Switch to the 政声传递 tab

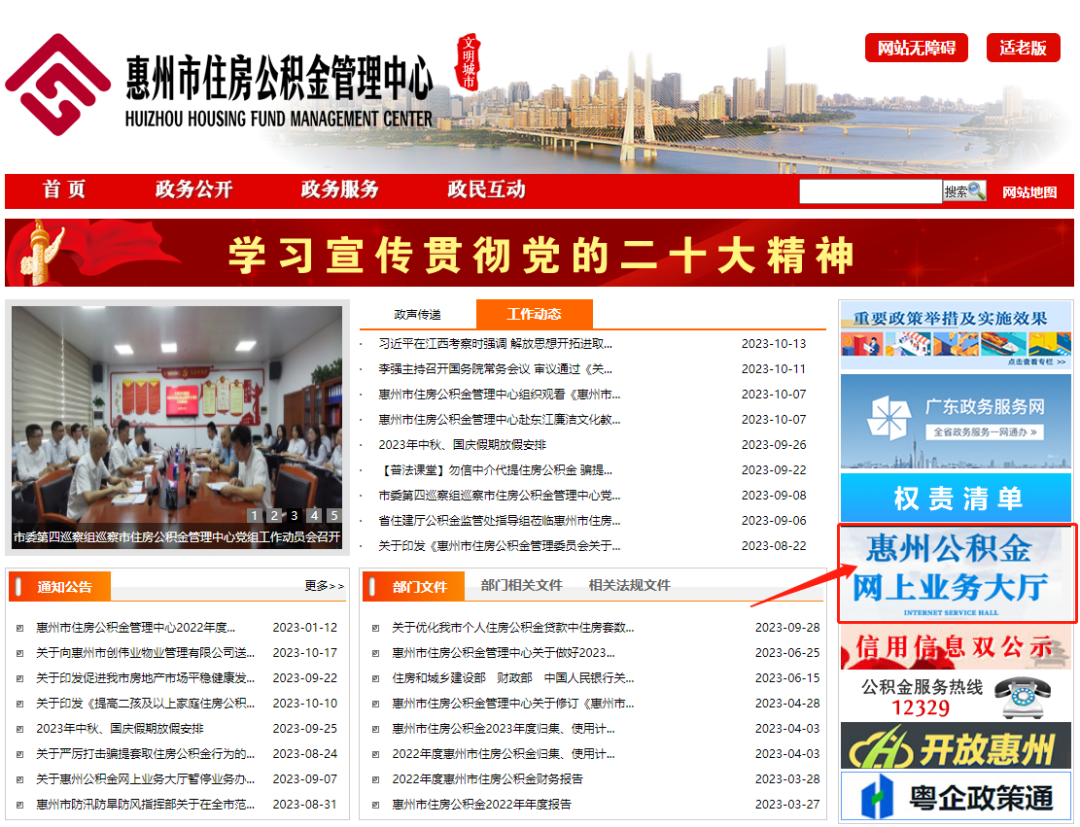tap(417, 315)
